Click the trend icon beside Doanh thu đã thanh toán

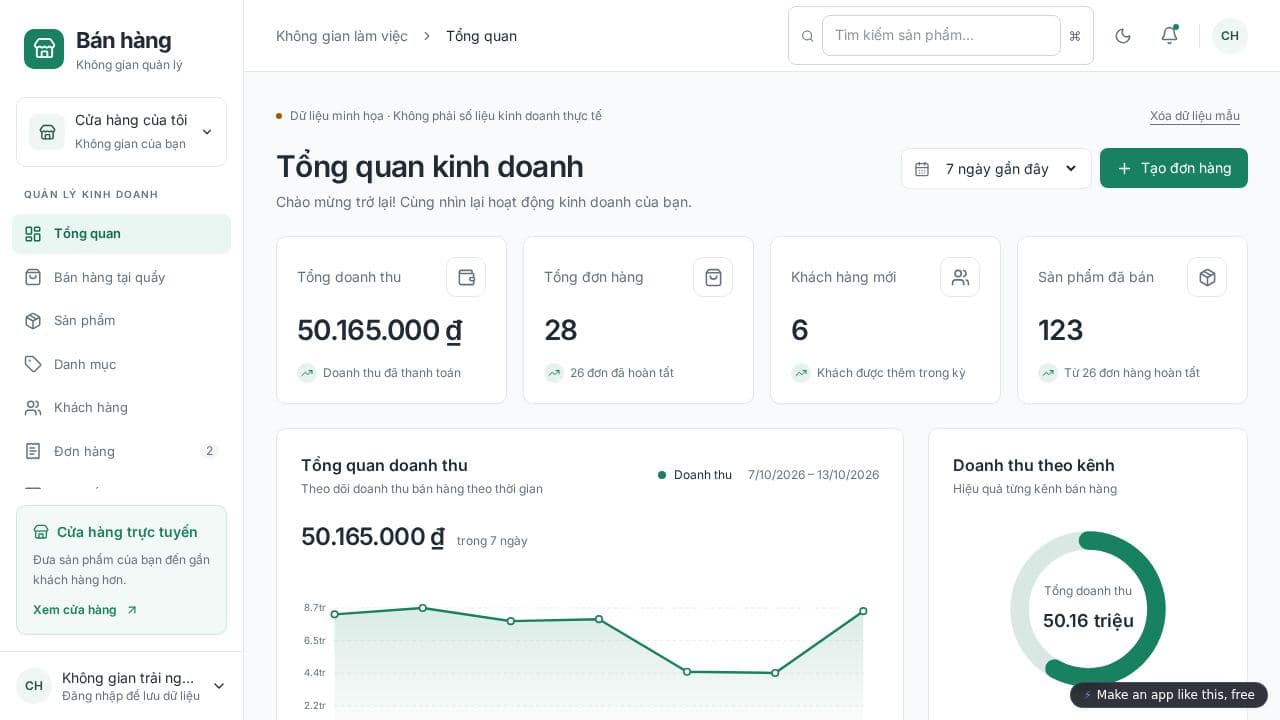click(306, 373)
